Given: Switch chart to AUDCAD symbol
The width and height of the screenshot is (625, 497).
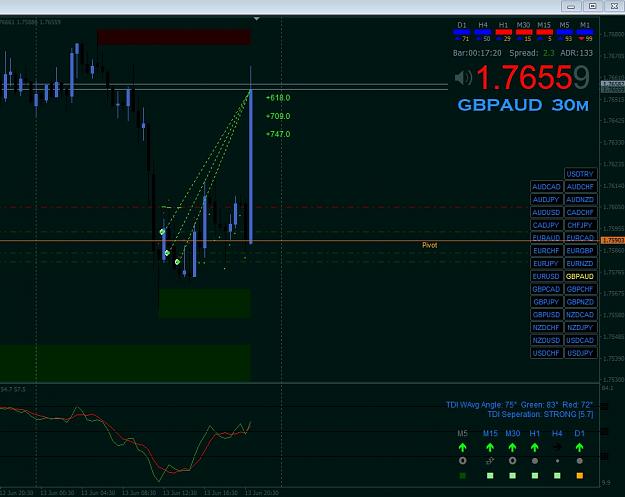Looking at the screenshot, I should (x=546, y=187).
